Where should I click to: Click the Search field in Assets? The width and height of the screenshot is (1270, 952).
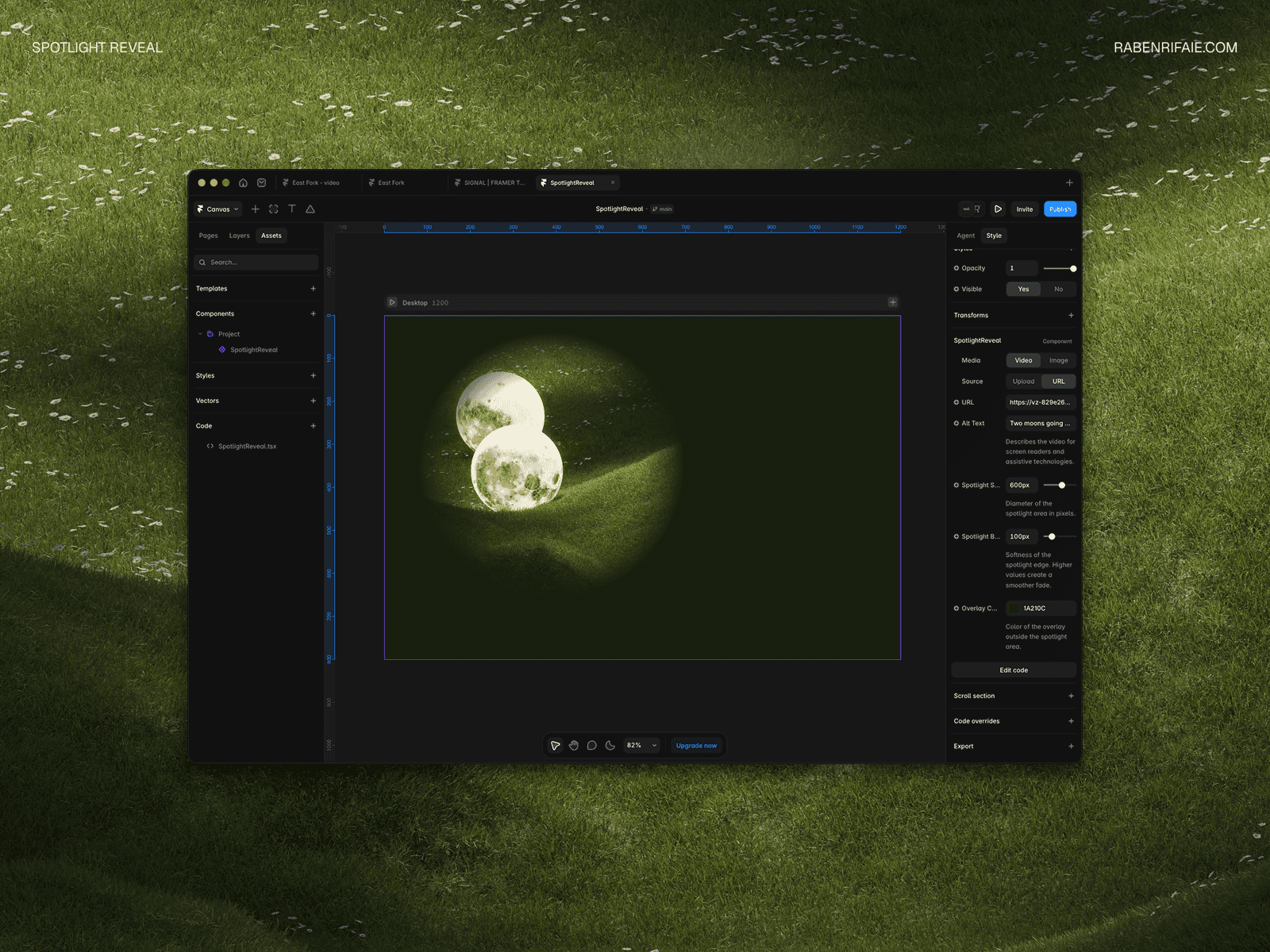coord(256,263)
